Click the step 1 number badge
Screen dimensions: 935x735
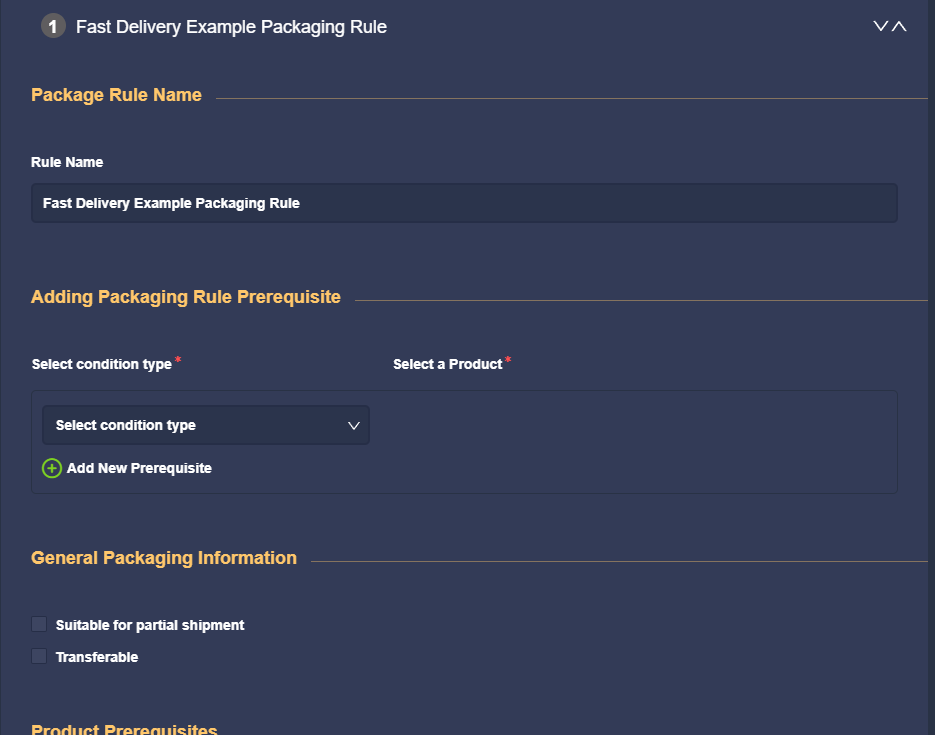[53, 26]
